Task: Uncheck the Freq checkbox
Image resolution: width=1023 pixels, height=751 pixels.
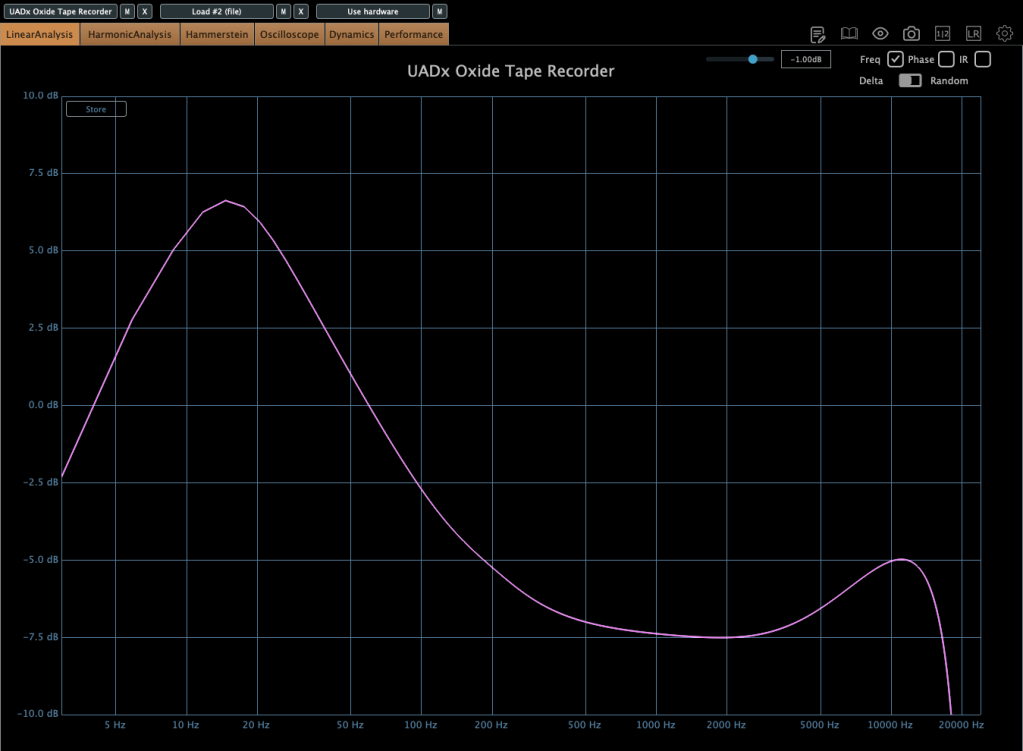Action: click(x=895, y=60)
